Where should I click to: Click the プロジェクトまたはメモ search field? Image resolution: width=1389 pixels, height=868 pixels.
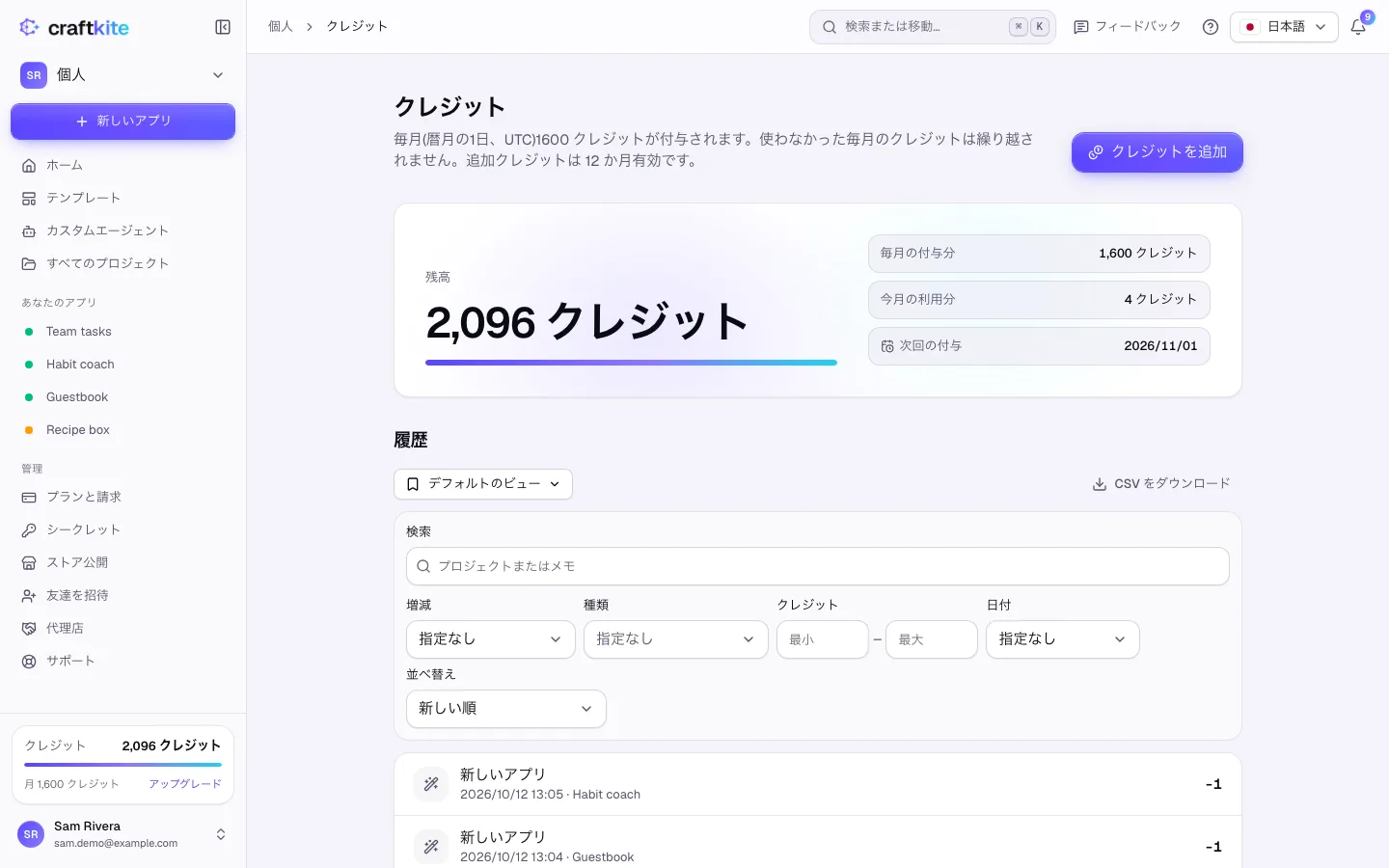(x=818, y=566)
